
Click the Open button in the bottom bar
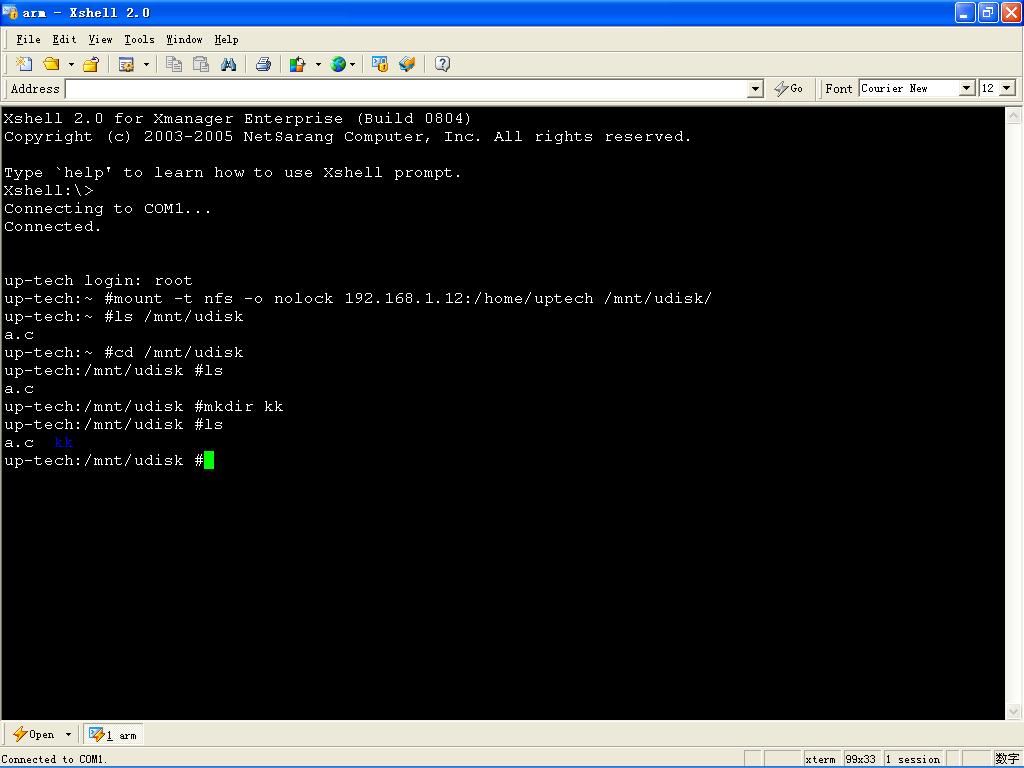(x=34, y=735)
